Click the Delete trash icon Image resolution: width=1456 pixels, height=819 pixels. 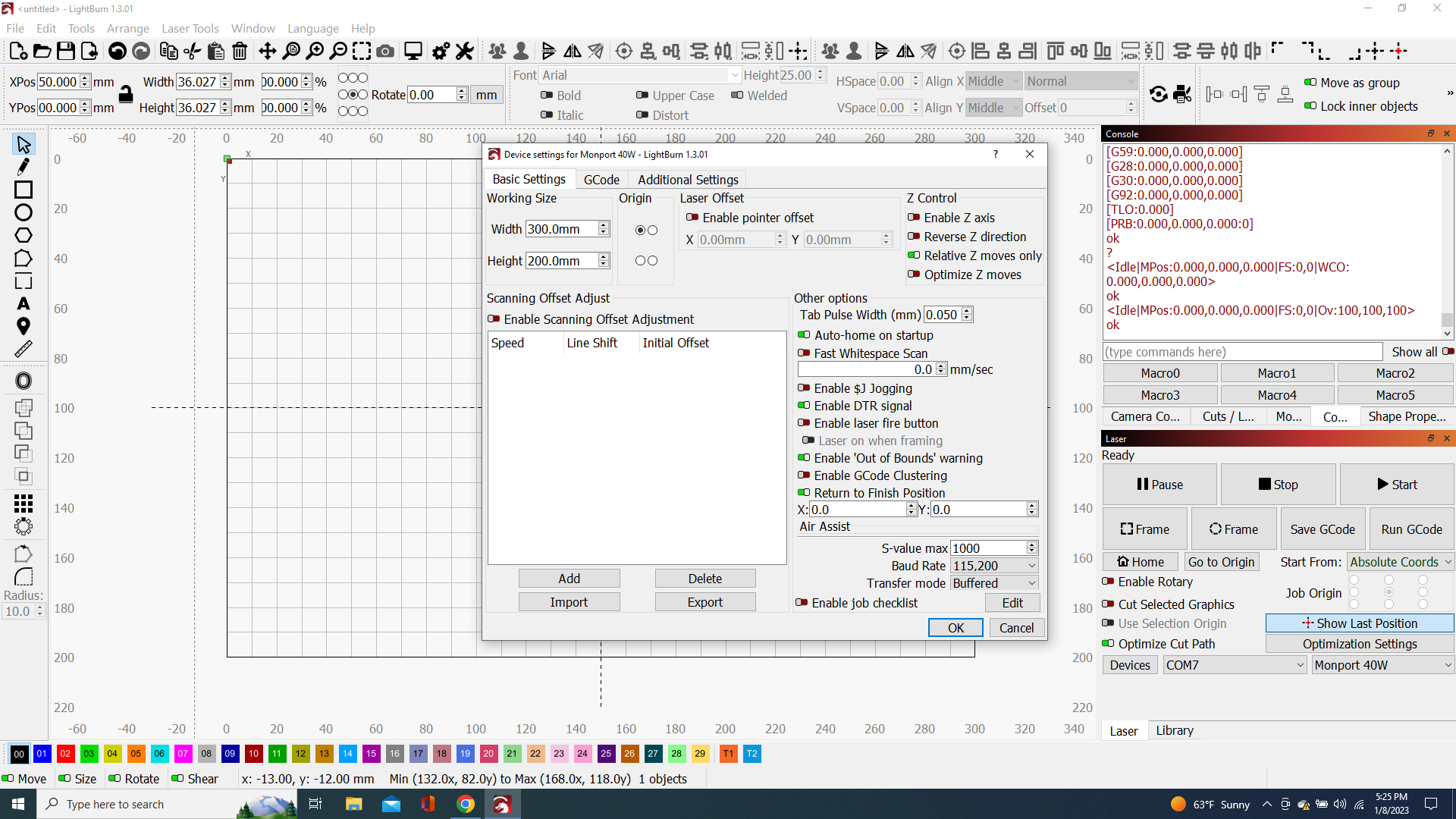tap(240, 51)
